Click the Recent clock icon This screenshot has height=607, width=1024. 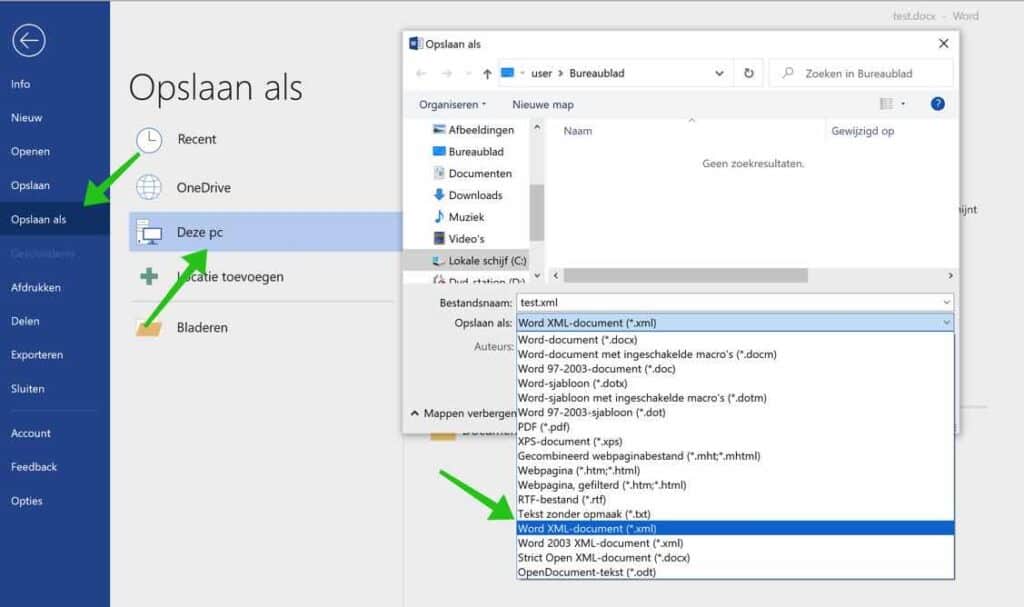149,140
